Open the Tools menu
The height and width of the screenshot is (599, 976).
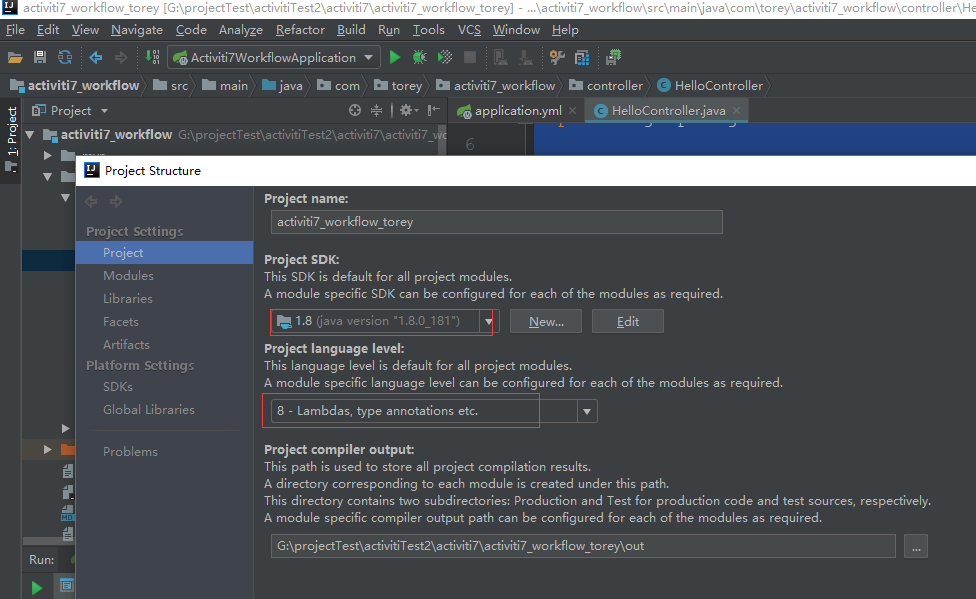[x=429, y=30]
